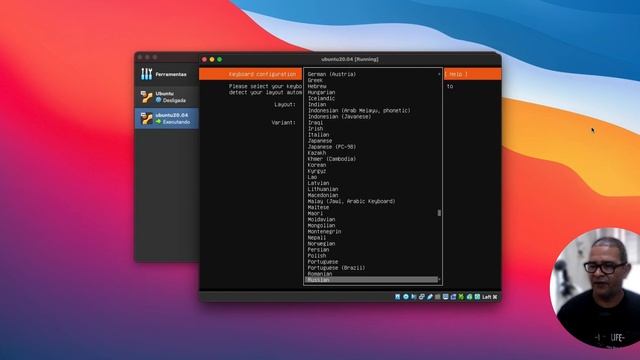640x360 pixels.
Task: Click the green virtualization features indicator icon
Action: click(x=461, y=297)
